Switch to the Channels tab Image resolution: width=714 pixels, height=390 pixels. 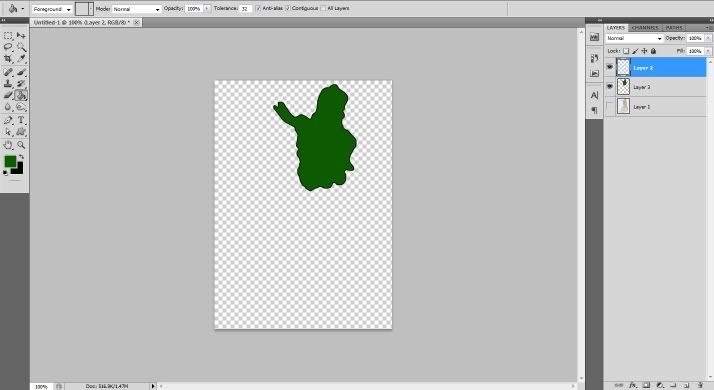(645, 28)
